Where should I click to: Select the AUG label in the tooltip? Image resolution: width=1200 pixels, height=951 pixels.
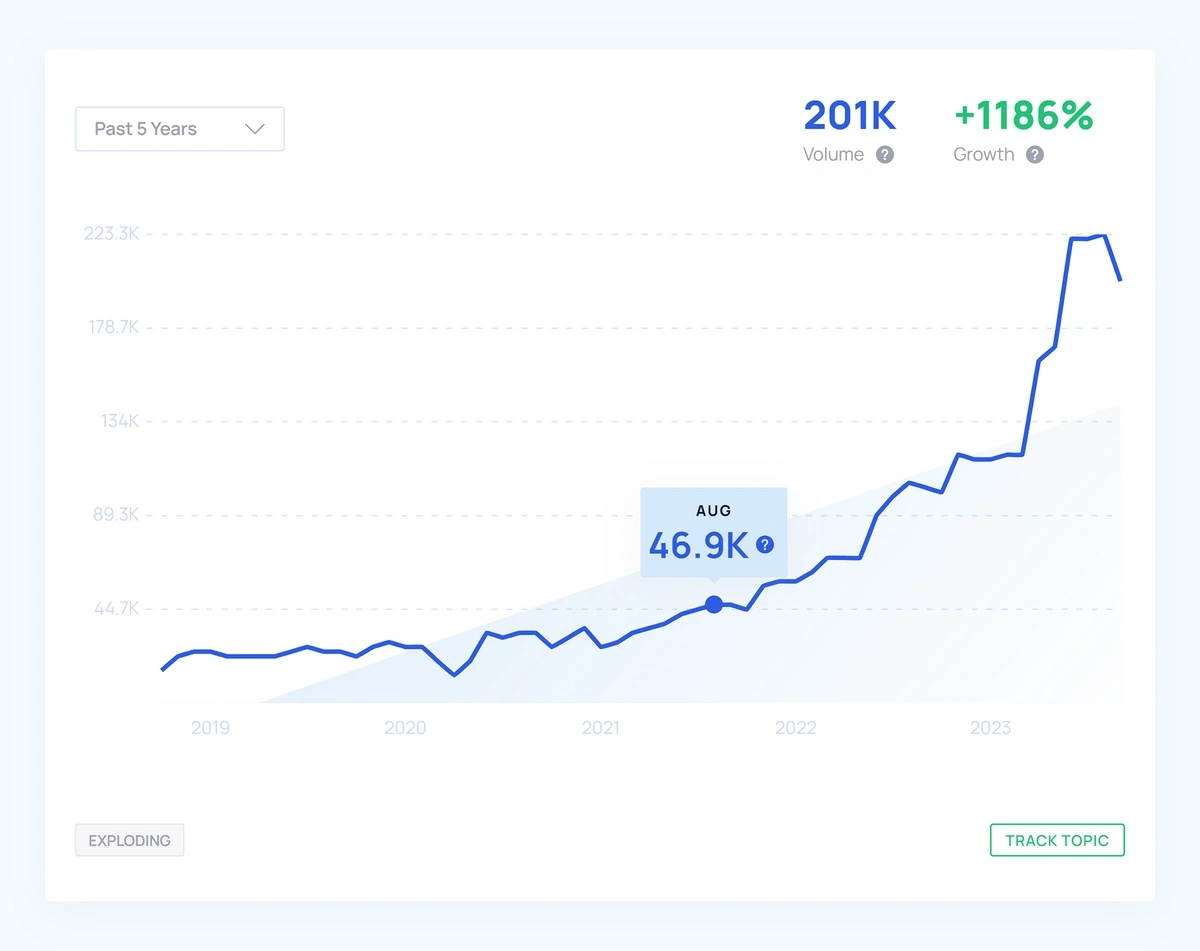[713, 511]
